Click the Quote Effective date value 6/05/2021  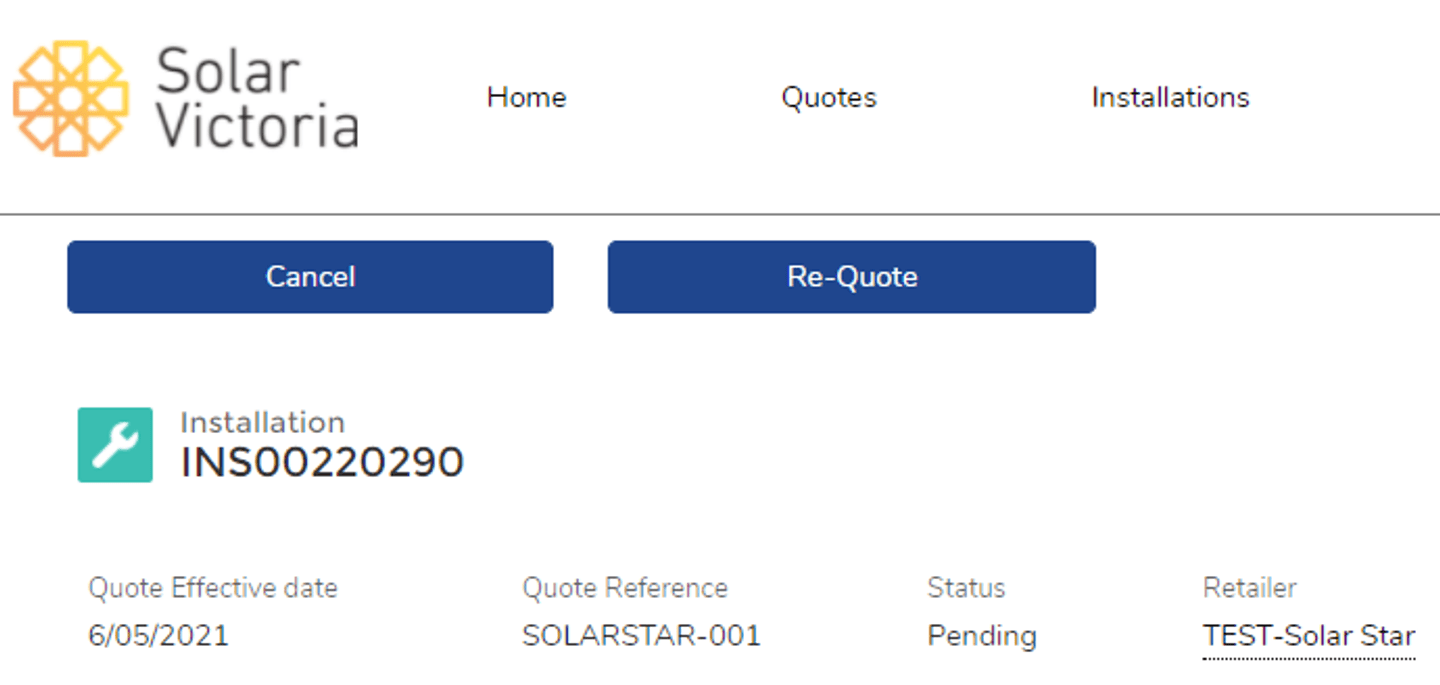point(157,635)
